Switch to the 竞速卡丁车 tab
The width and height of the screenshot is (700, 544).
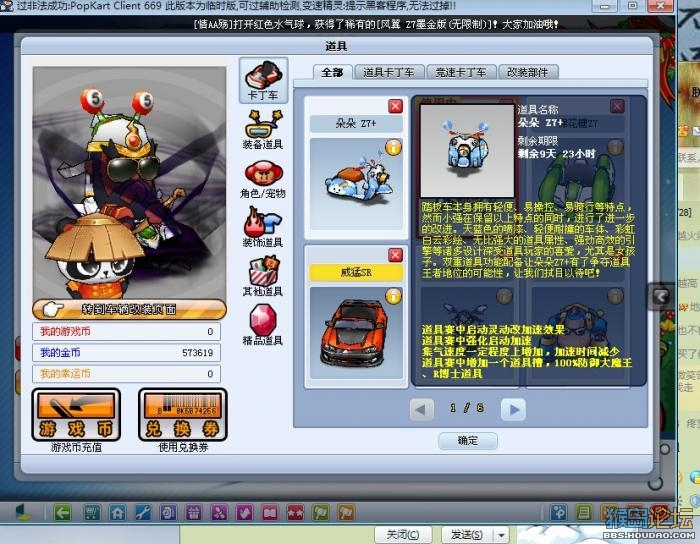461,72
